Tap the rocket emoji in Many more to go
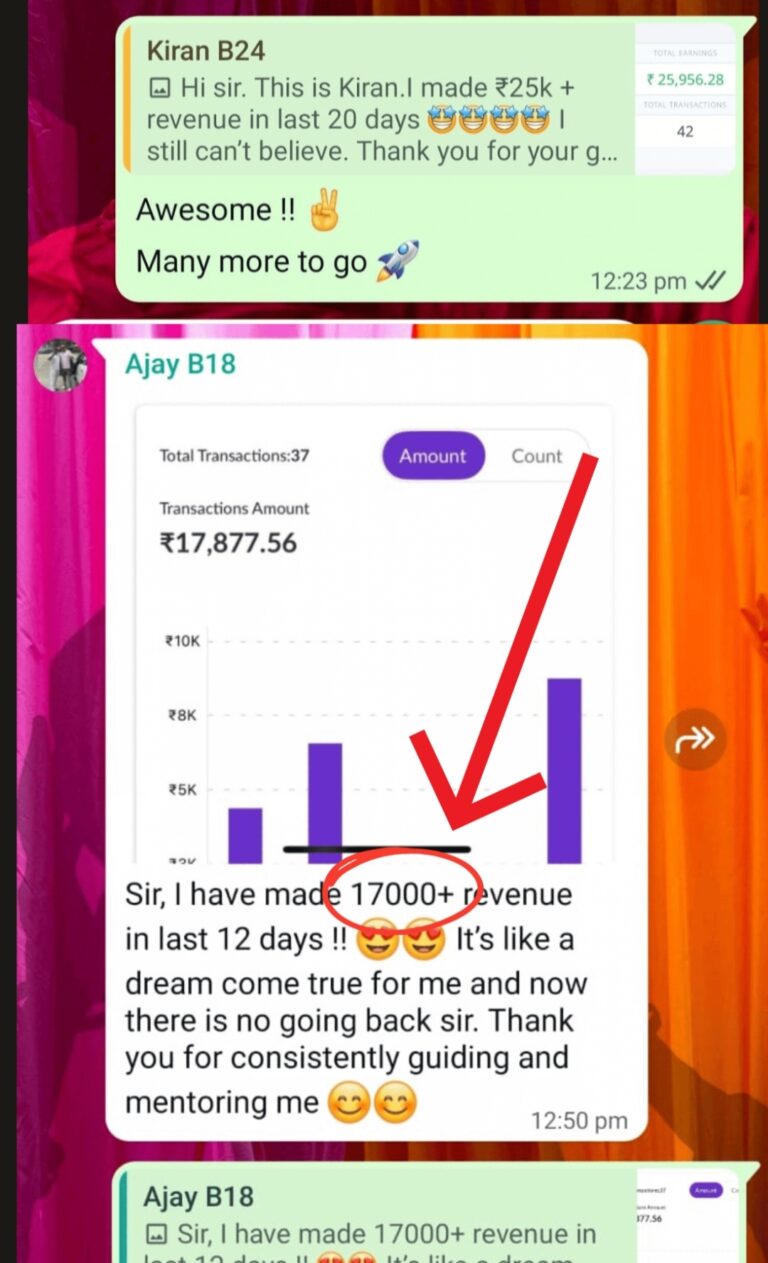 (398, 261)
